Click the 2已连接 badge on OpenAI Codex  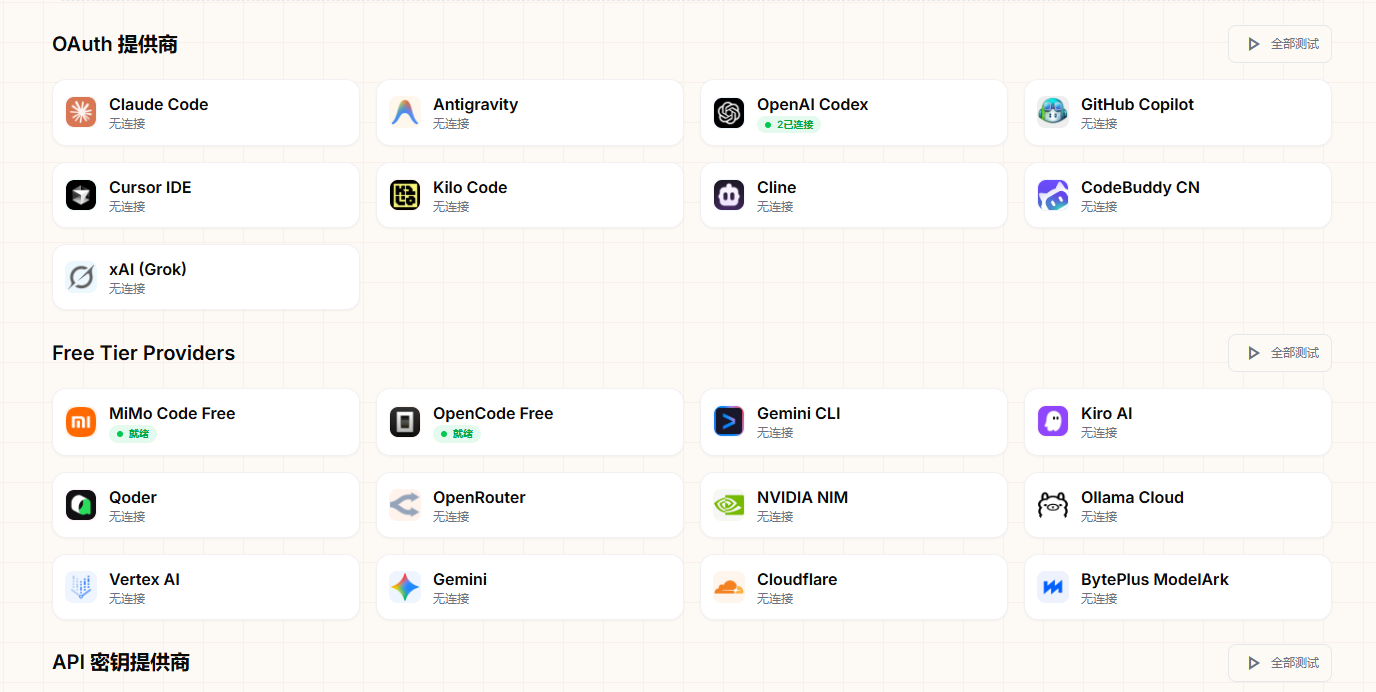pos(789,125)
